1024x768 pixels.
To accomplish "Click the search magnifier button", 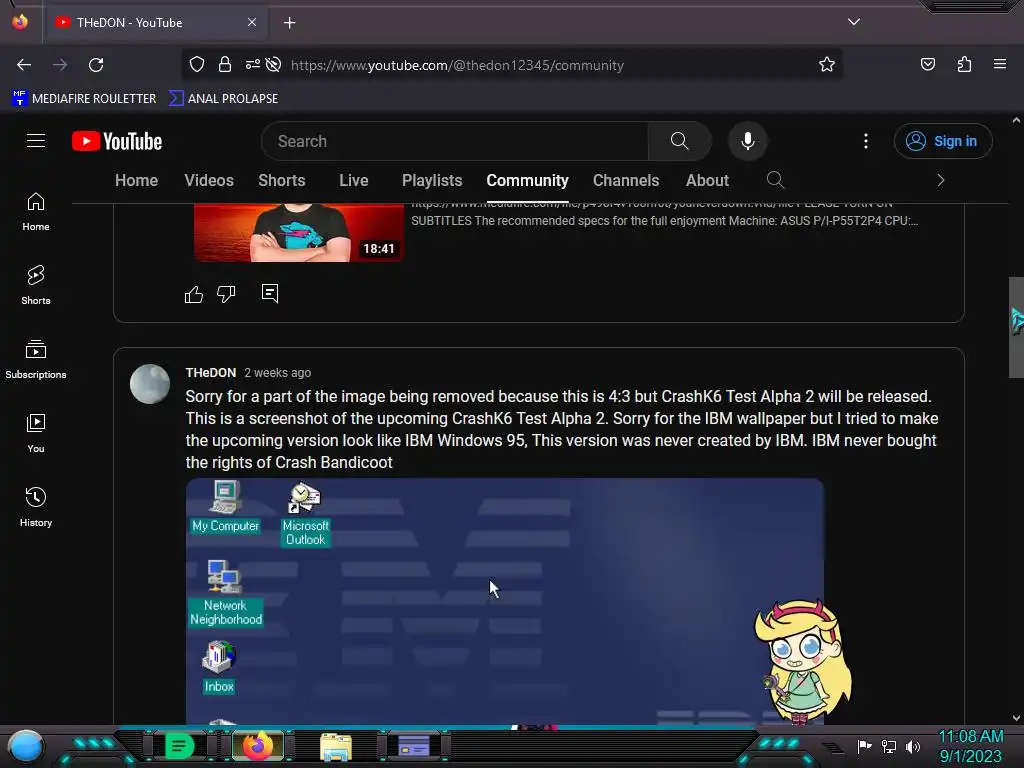I will 679,141.
